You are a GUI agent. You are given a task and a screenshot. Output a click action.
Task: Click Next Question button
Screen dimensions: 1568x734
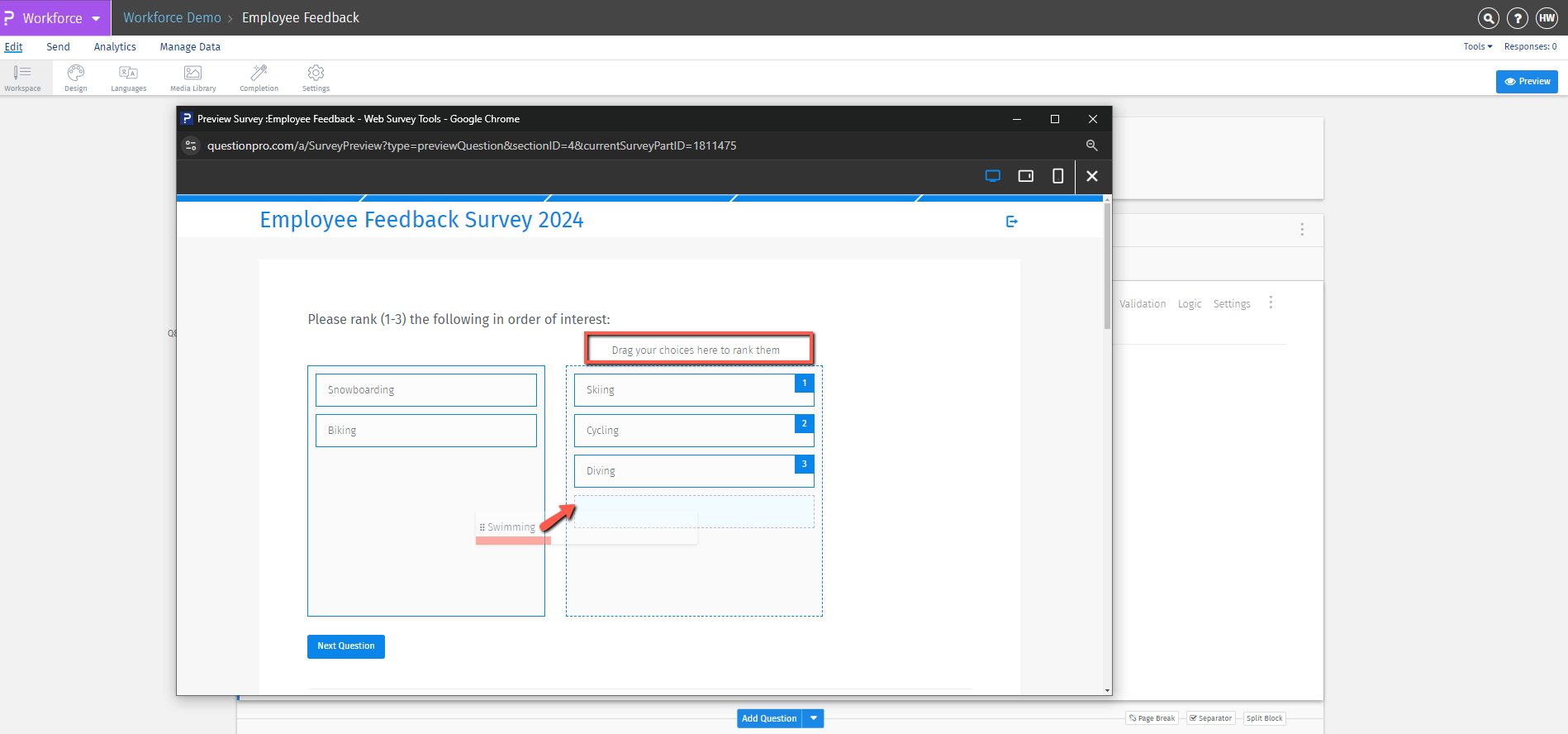point(346,646)
